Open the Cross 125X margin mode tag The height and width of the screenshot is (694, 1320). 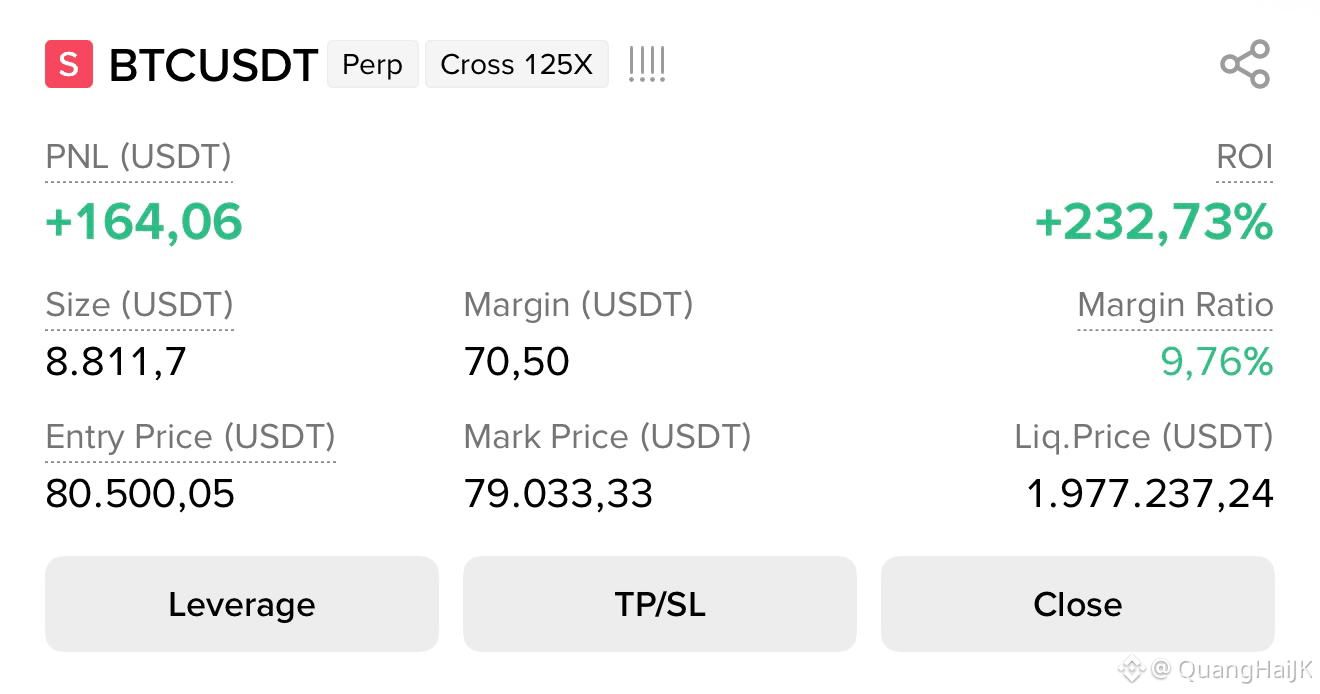pyautogui.click(x=517, y=64)
